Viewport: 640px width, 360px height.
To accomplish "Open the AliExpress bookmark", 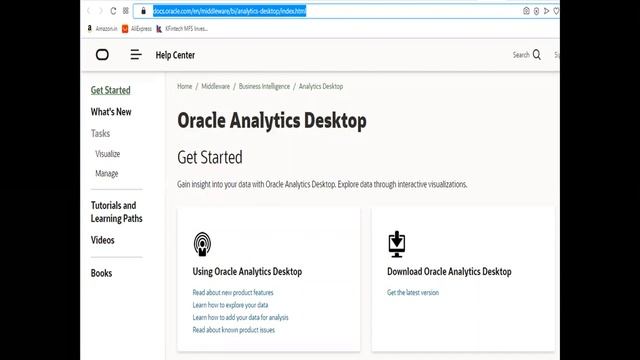I will [137, 29].
